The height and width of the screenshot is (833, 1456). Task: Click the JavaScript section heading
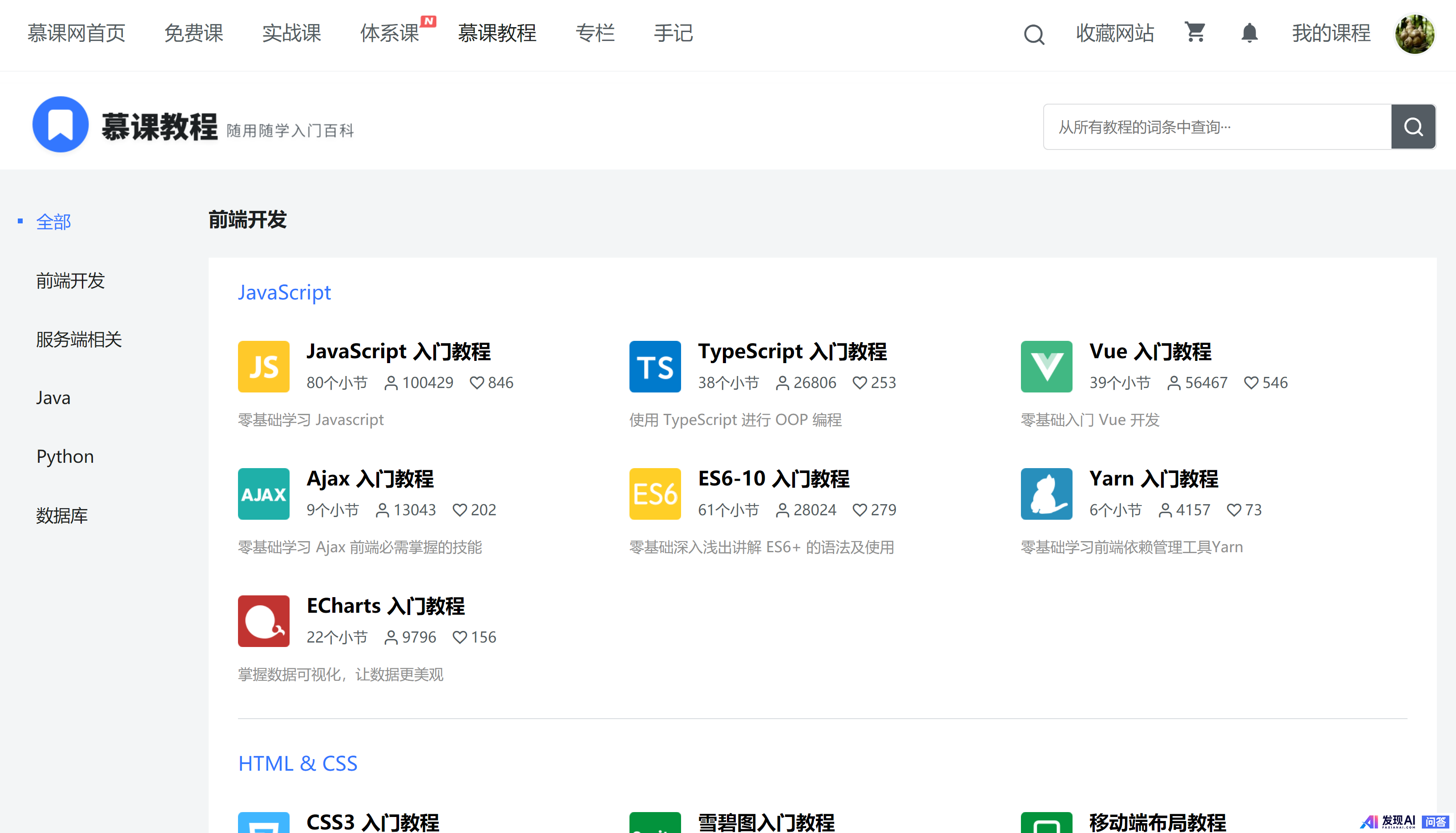284,292
